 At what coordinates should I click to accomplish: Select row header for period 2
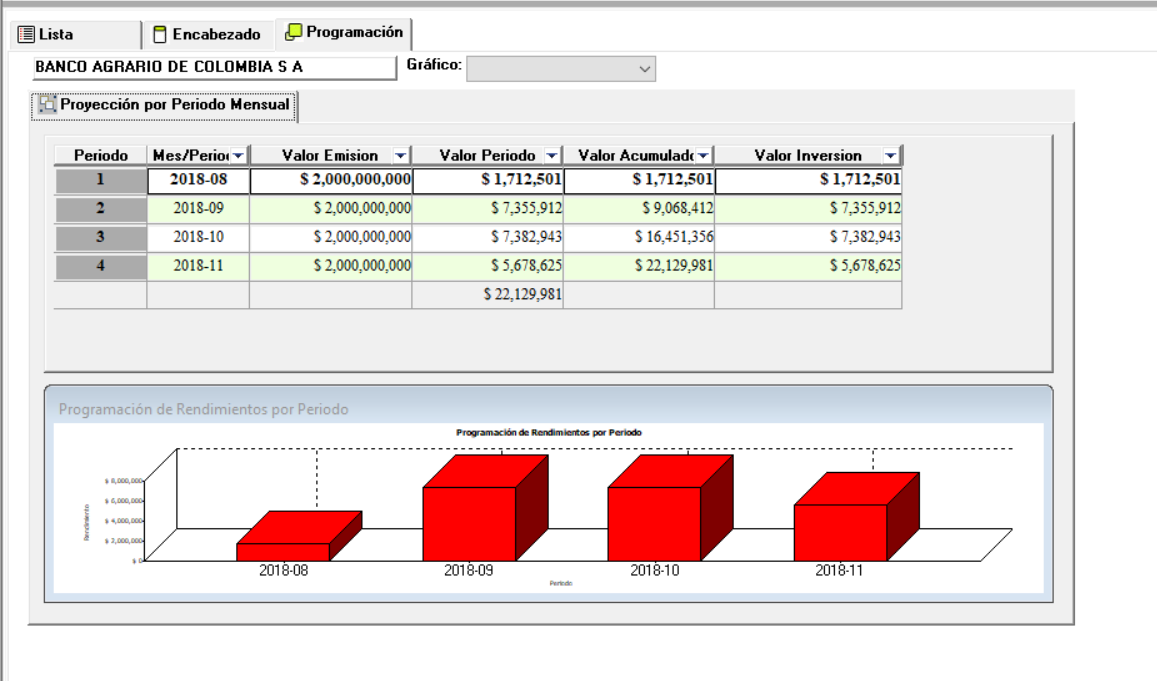tap(100, 209)
